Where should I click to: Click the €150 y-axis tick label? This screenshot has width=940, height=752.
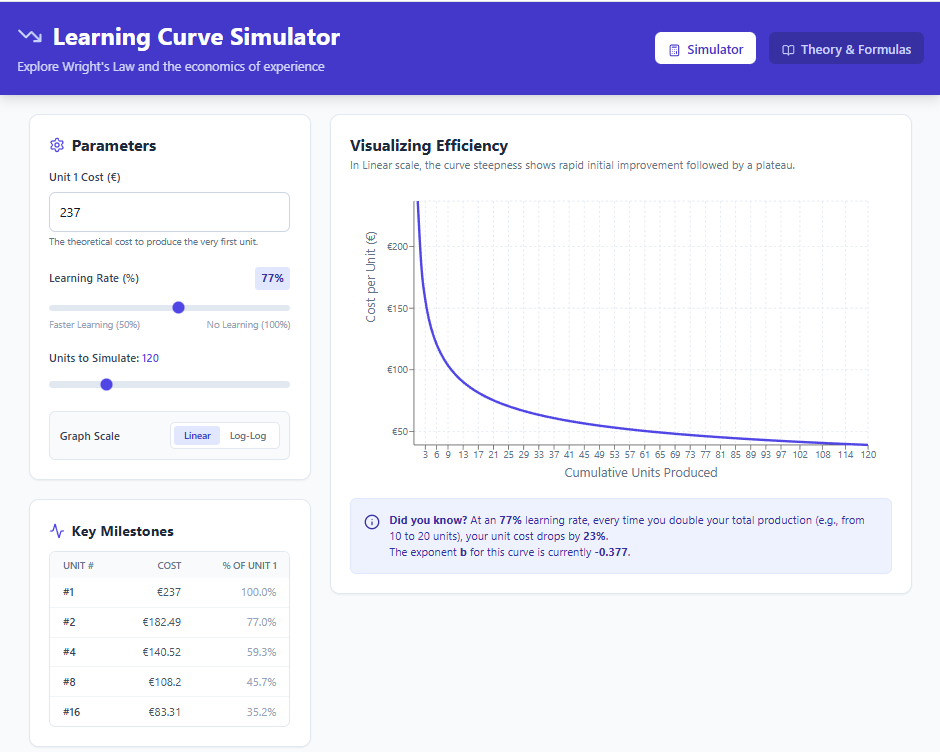click(x=397, y=308)
